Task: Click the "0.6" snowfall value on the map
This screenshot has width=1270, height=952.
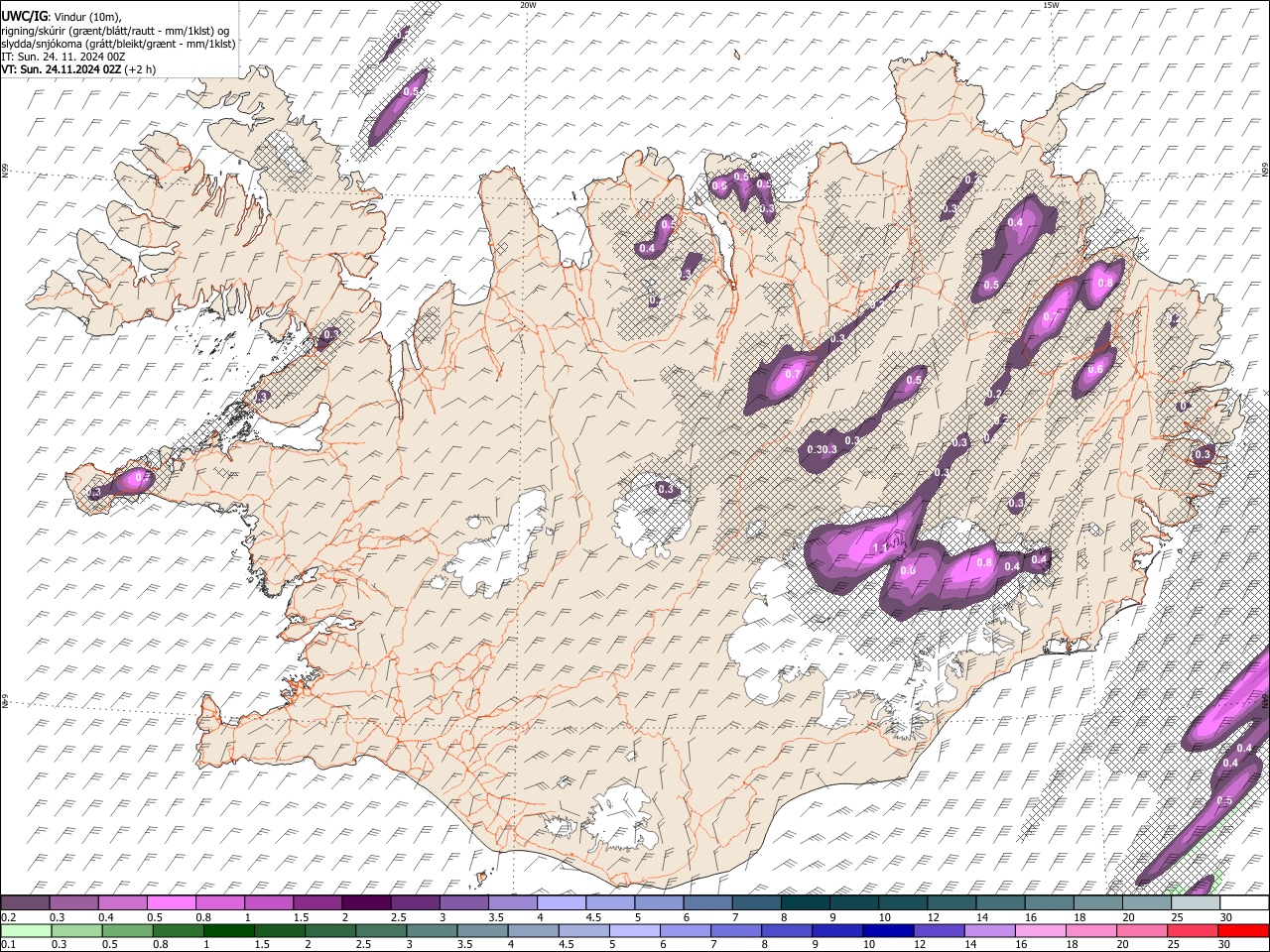Action: click(x=1095, y=370)
